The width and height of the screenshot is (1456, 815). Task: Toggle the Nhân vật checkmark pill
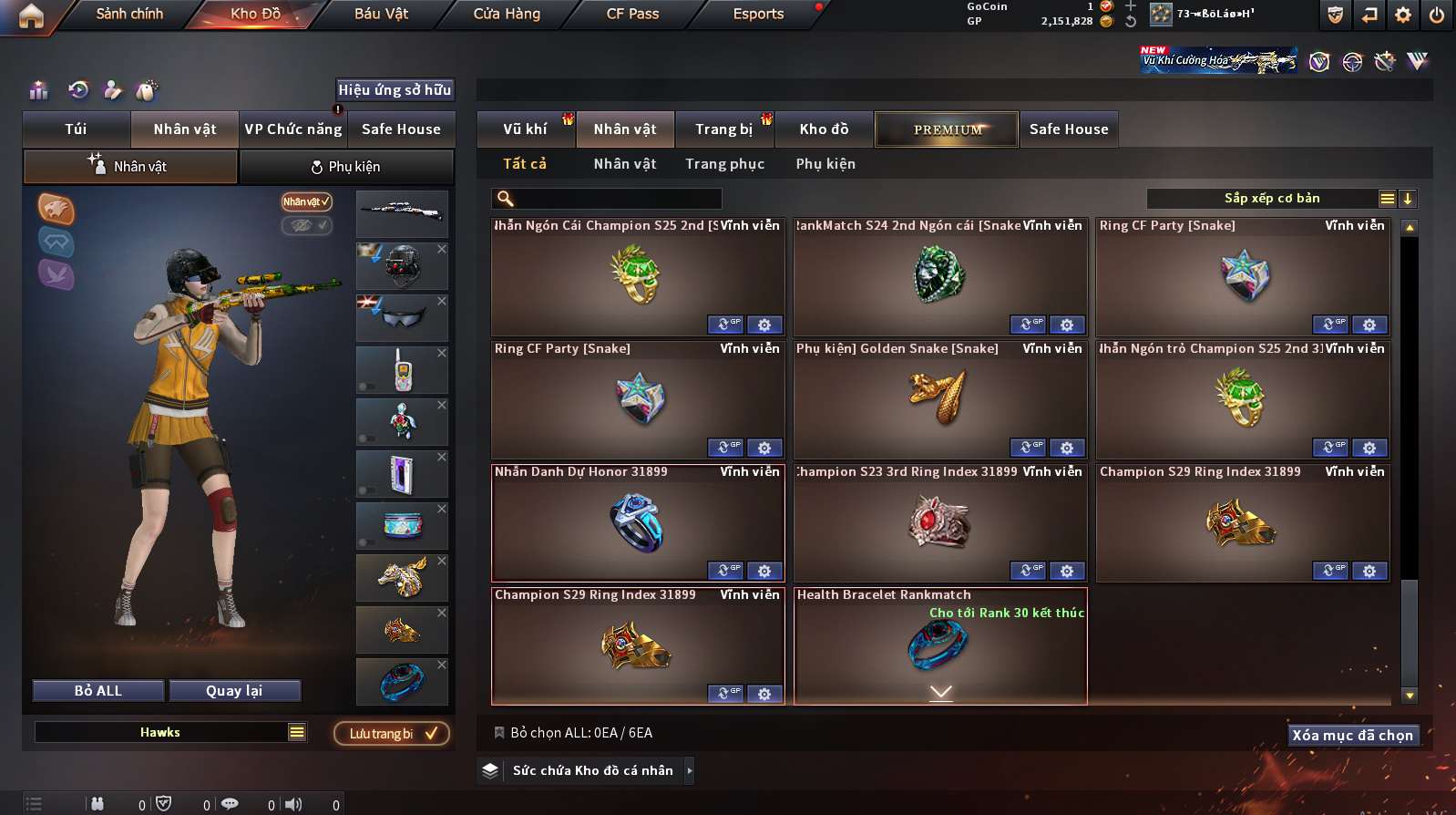tap(306, 201)
